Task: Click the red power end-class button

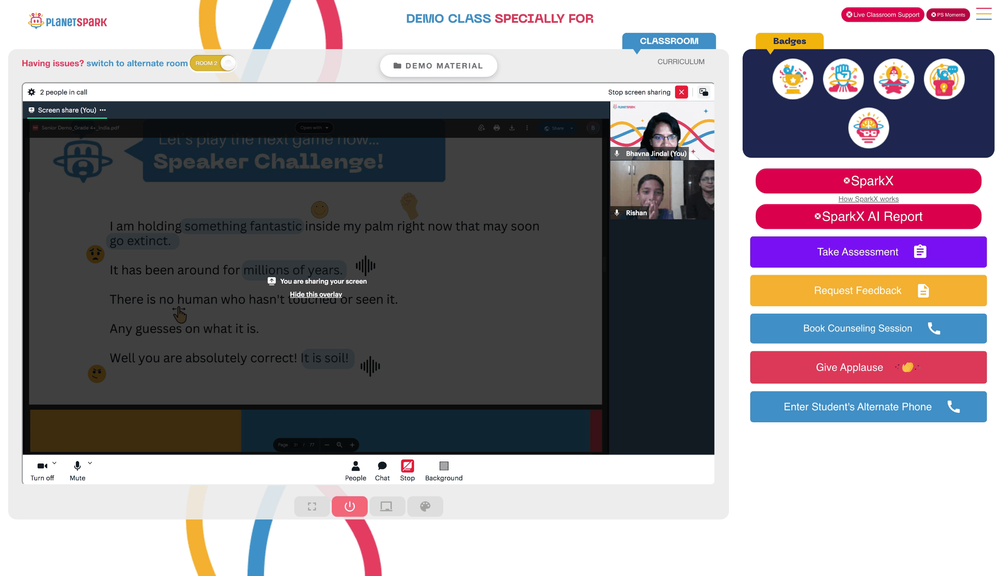Action: [x=349, y=506]
